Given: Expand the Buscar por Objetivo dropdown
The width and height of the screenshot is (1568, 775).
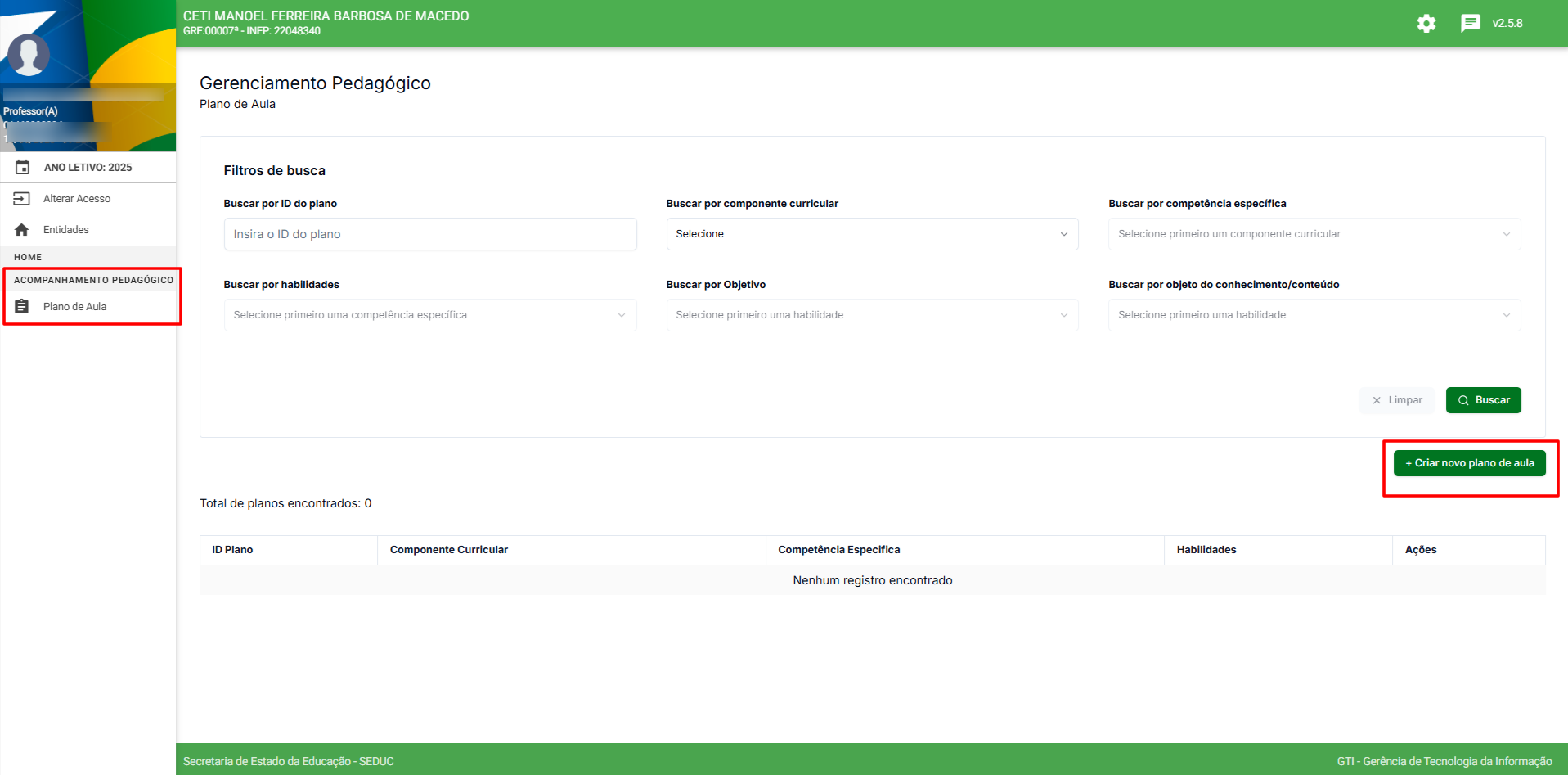Looking at the screenshot, I should coord(872,315).
